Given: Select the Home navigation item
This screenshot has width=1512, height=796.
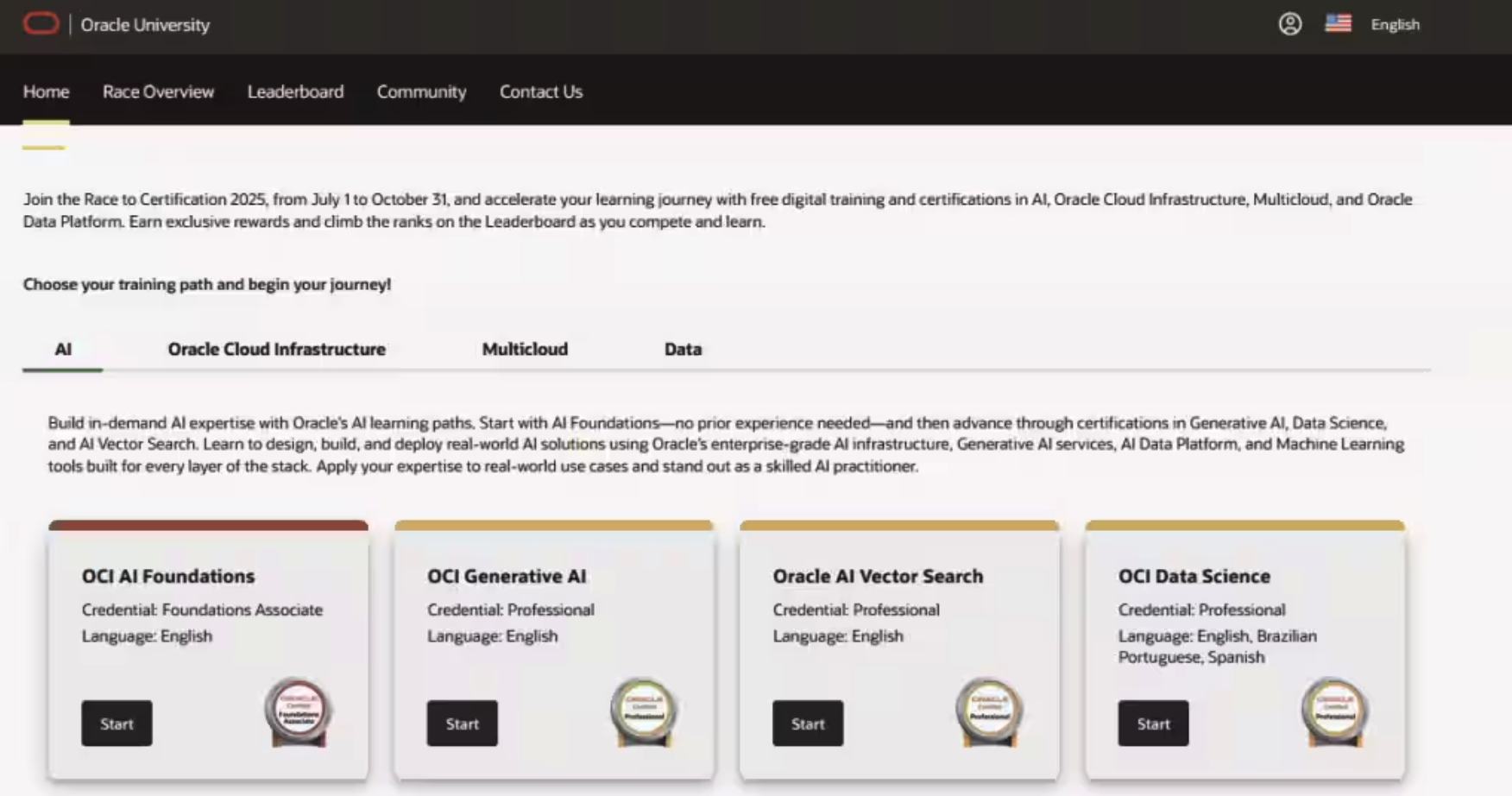Looking at the screenshot, I should (x=46, y=92).
